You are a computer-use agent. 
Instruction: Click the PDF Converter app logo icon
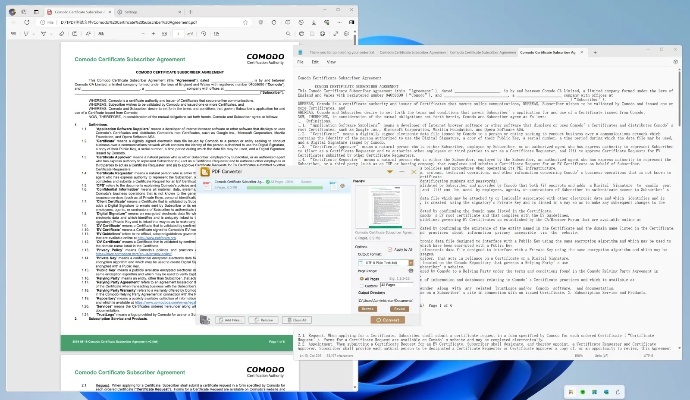205,172
